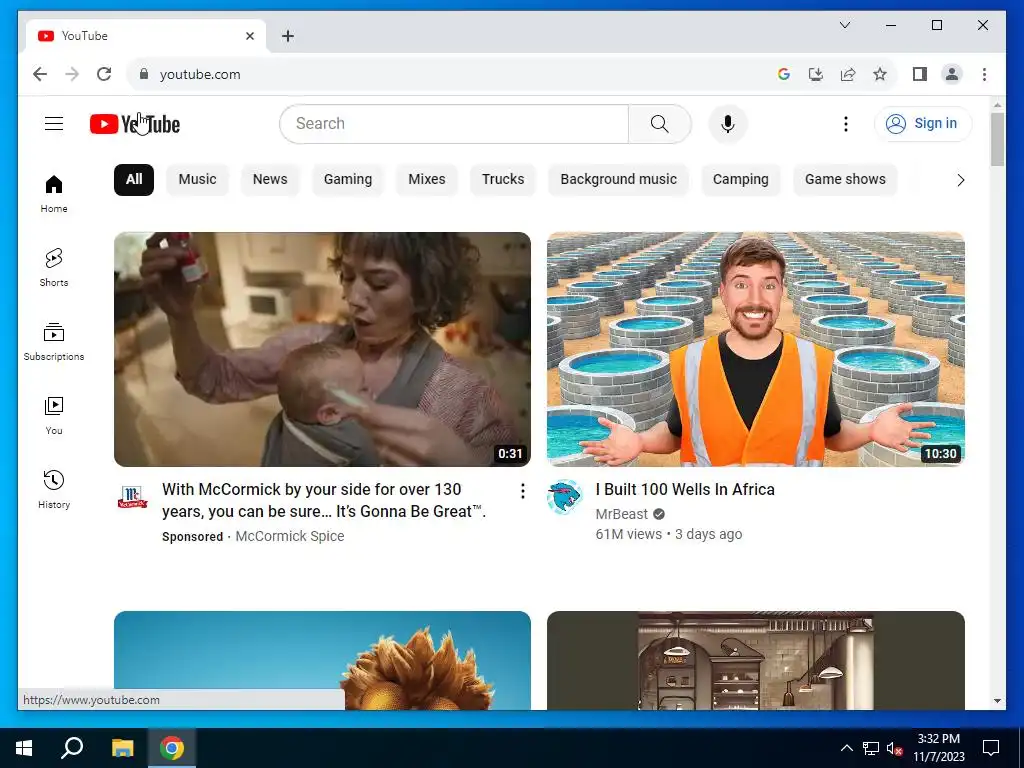Screen dimensions: 1024x768
Task: Select the News filter chip
Action: [x=270, y=180]
